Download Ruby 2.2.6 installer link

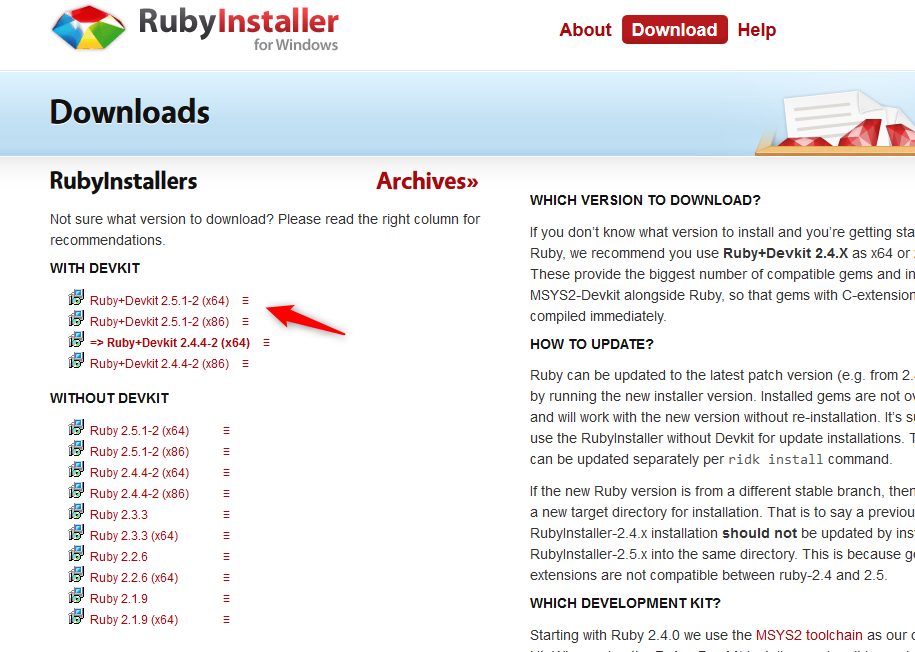119,557
